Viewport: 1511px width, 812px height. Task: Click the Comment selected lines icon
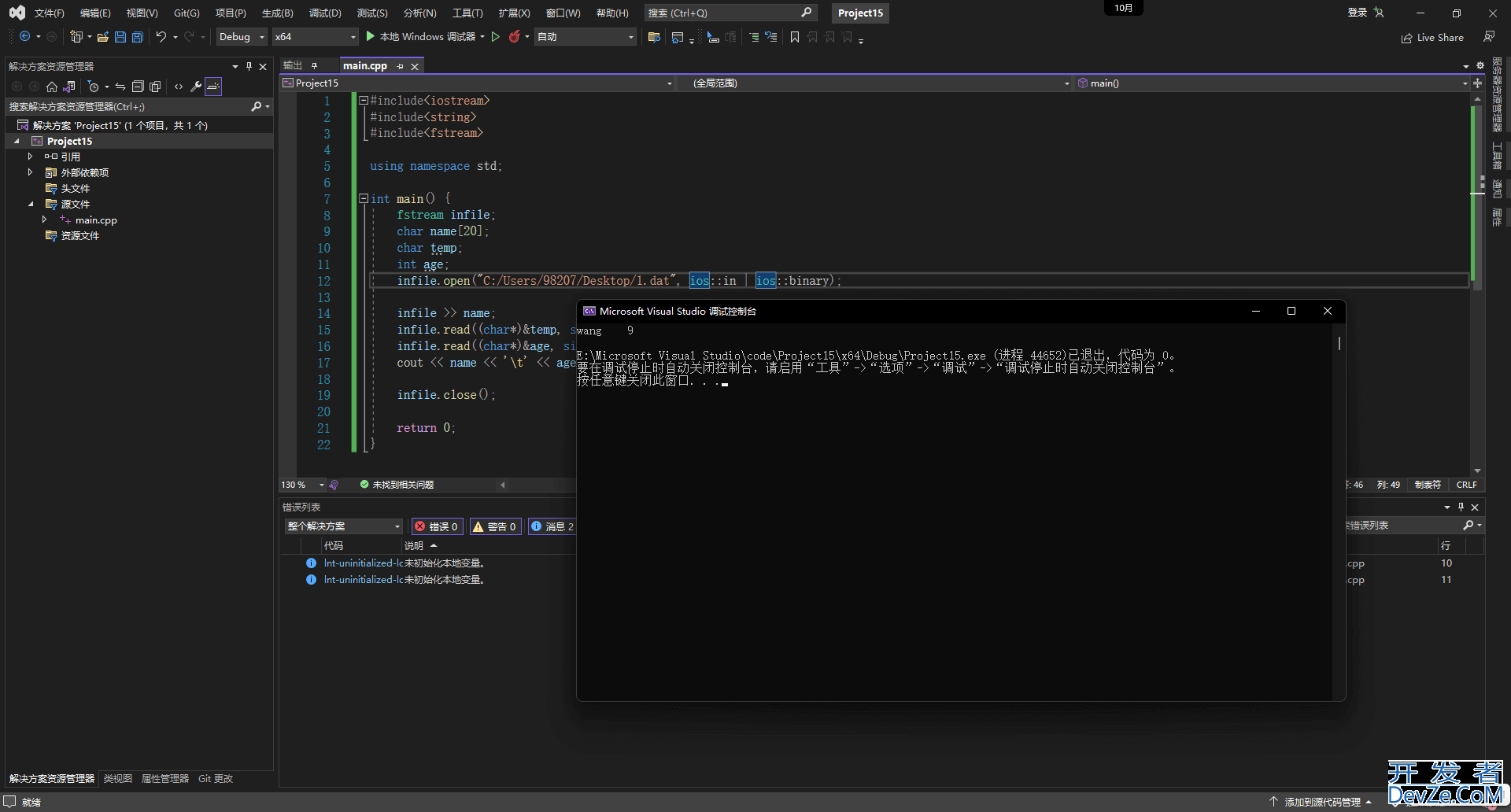coord(754,37)
